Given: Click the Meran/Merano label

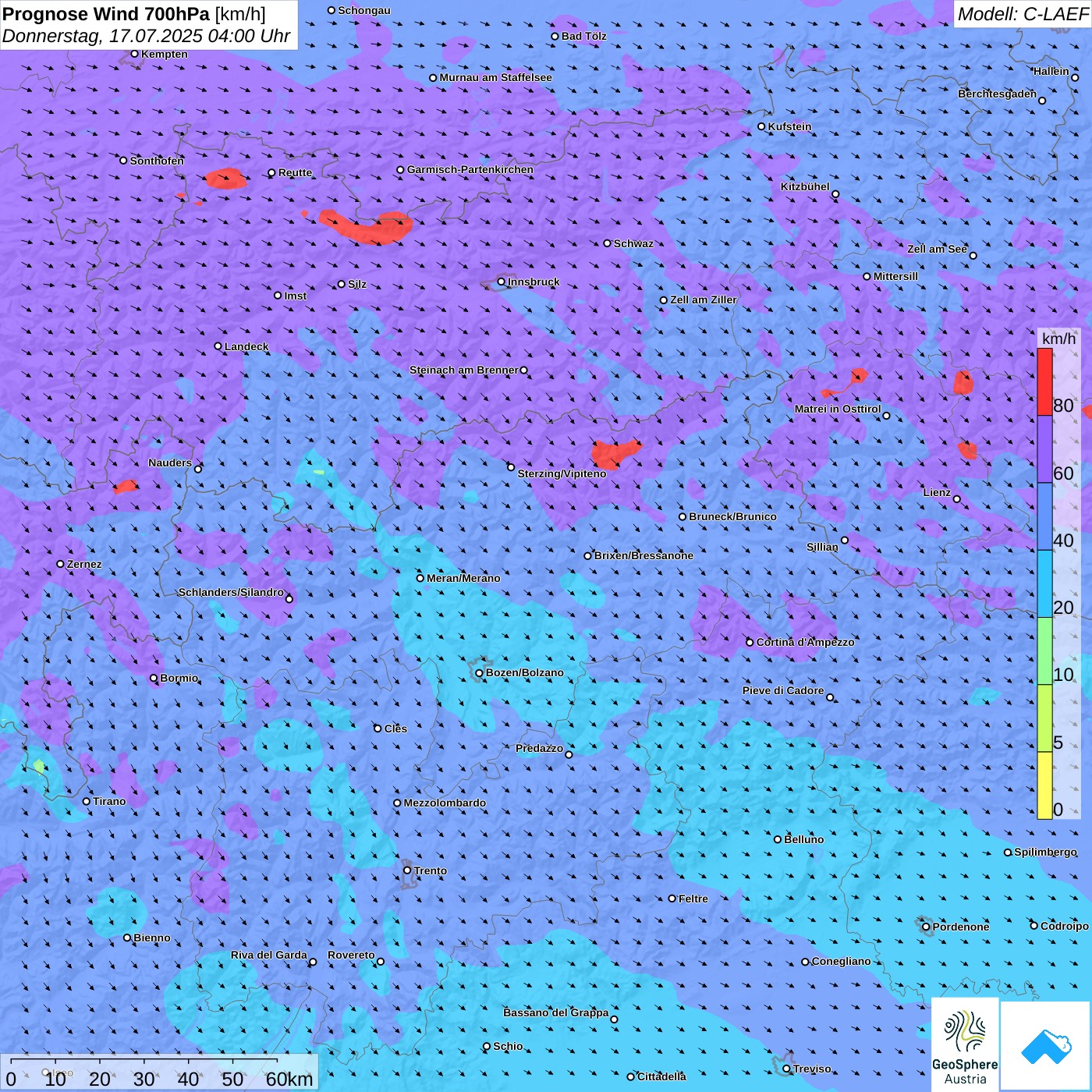Looking at the screenshot, I should pyautogui.click(x=463, y=578).
